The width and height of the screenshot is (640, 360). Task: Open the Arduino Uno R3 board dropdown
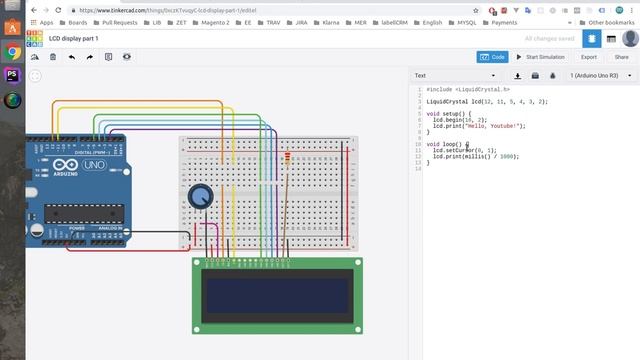(x=601, y=76)
